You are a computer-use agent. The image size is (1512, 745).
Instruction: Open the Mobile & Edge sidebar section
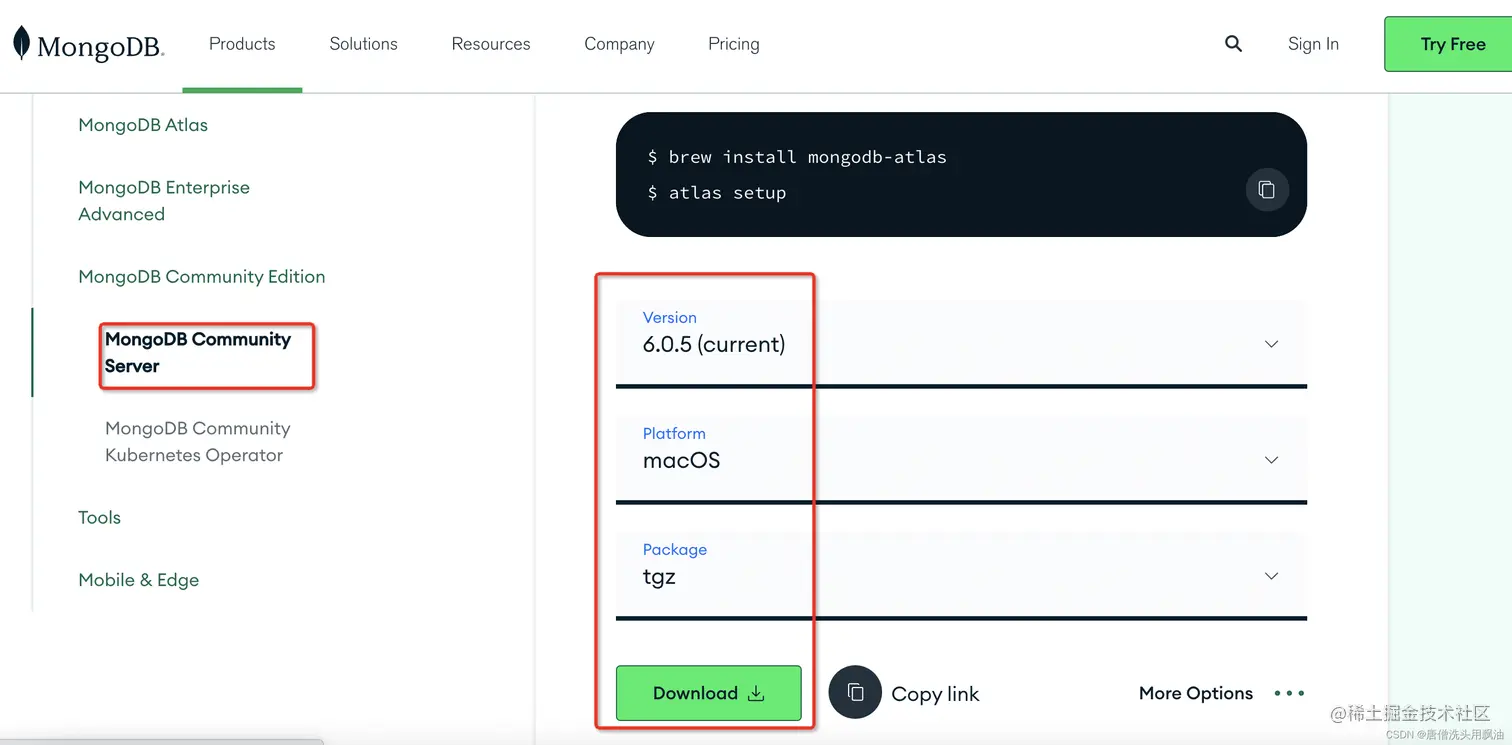click(138, 580)
